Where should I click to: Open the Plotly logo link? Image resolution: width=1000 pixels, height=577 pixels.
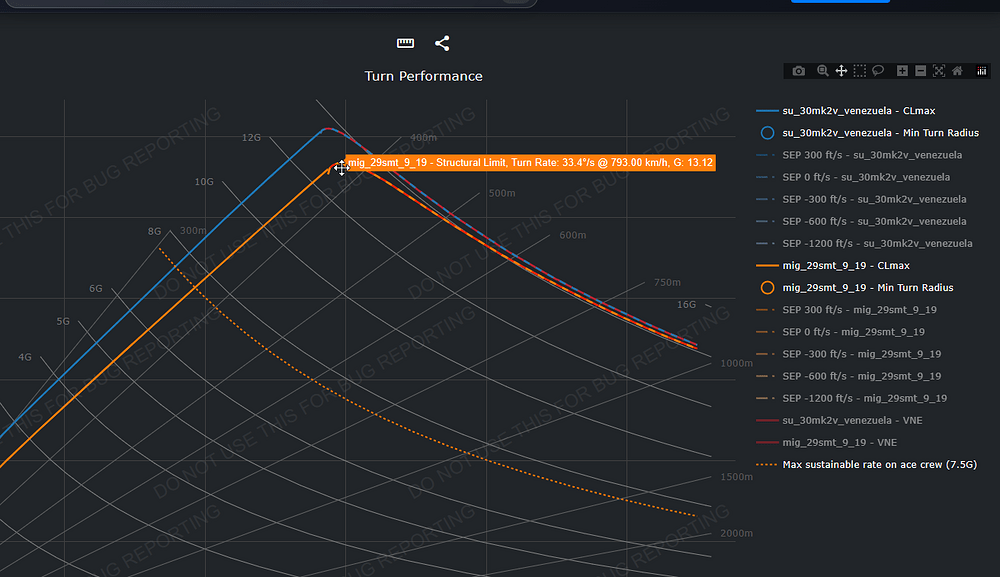[x=981, y=71]
